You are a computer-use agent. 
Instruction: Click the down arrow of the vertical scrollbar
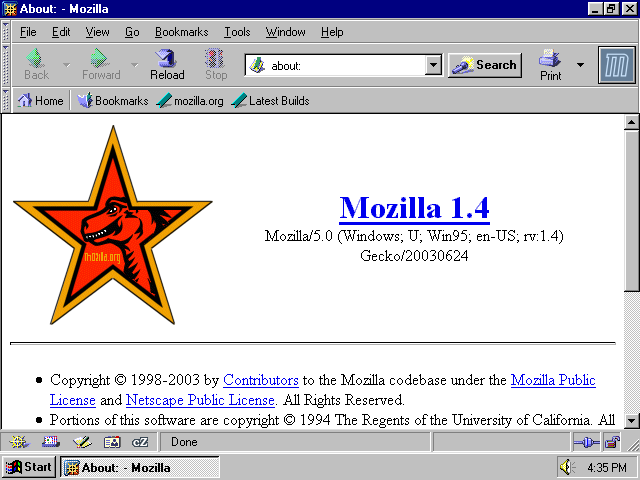pos(631,421)
